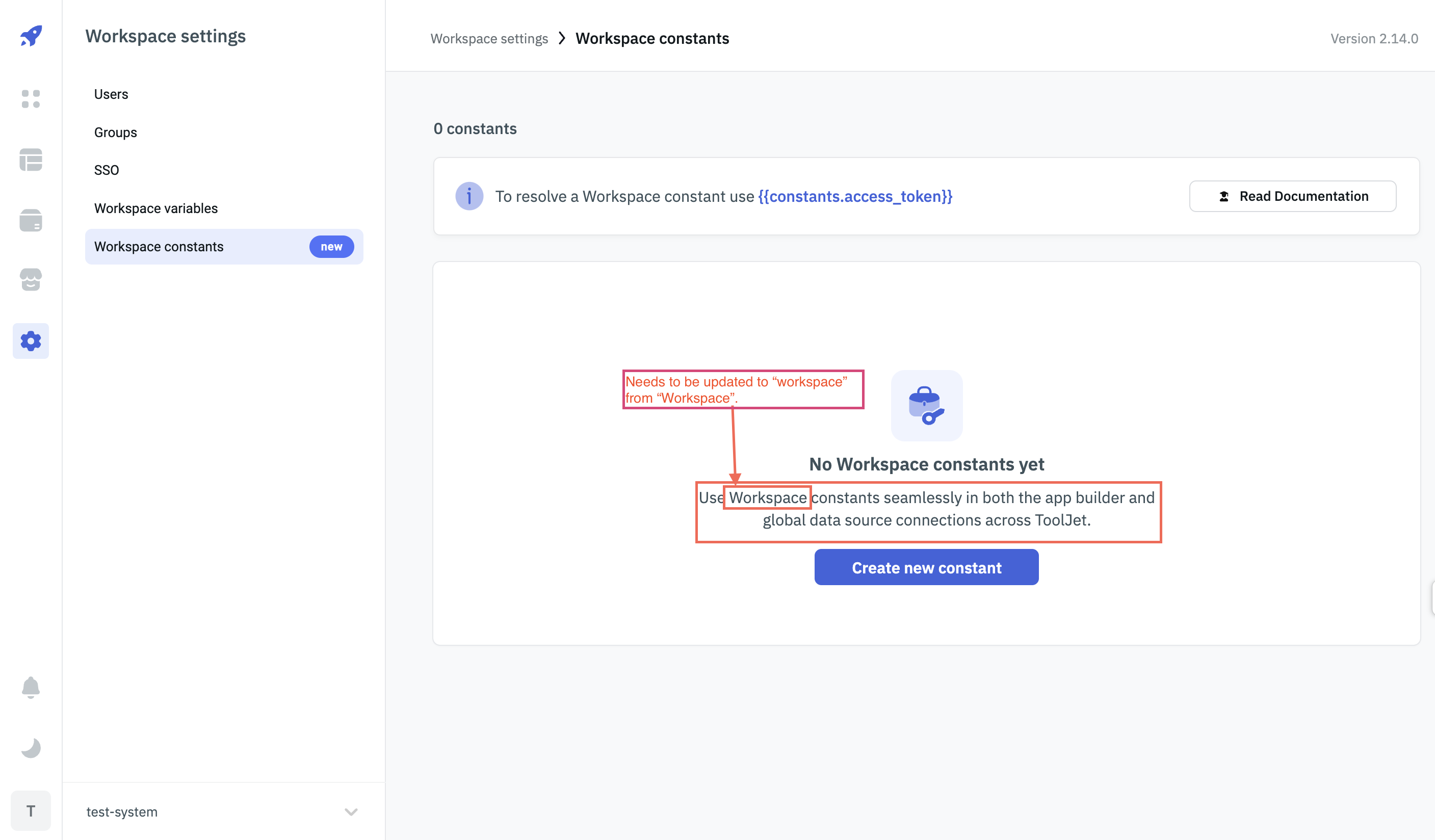Click the Create new constant button

click(926, 567)
